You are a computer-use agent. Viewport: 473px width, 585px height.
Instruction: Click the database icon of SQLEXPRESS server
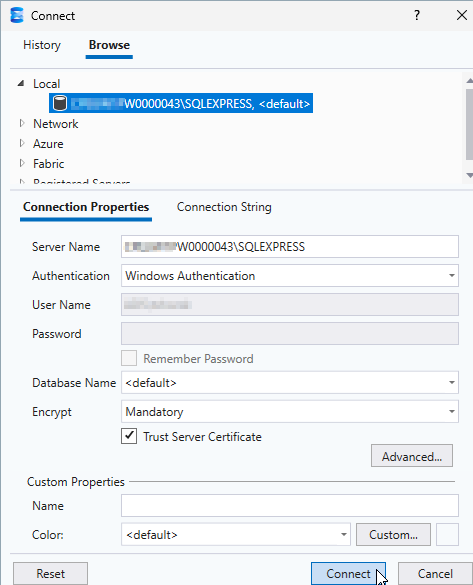coord(60,103)
